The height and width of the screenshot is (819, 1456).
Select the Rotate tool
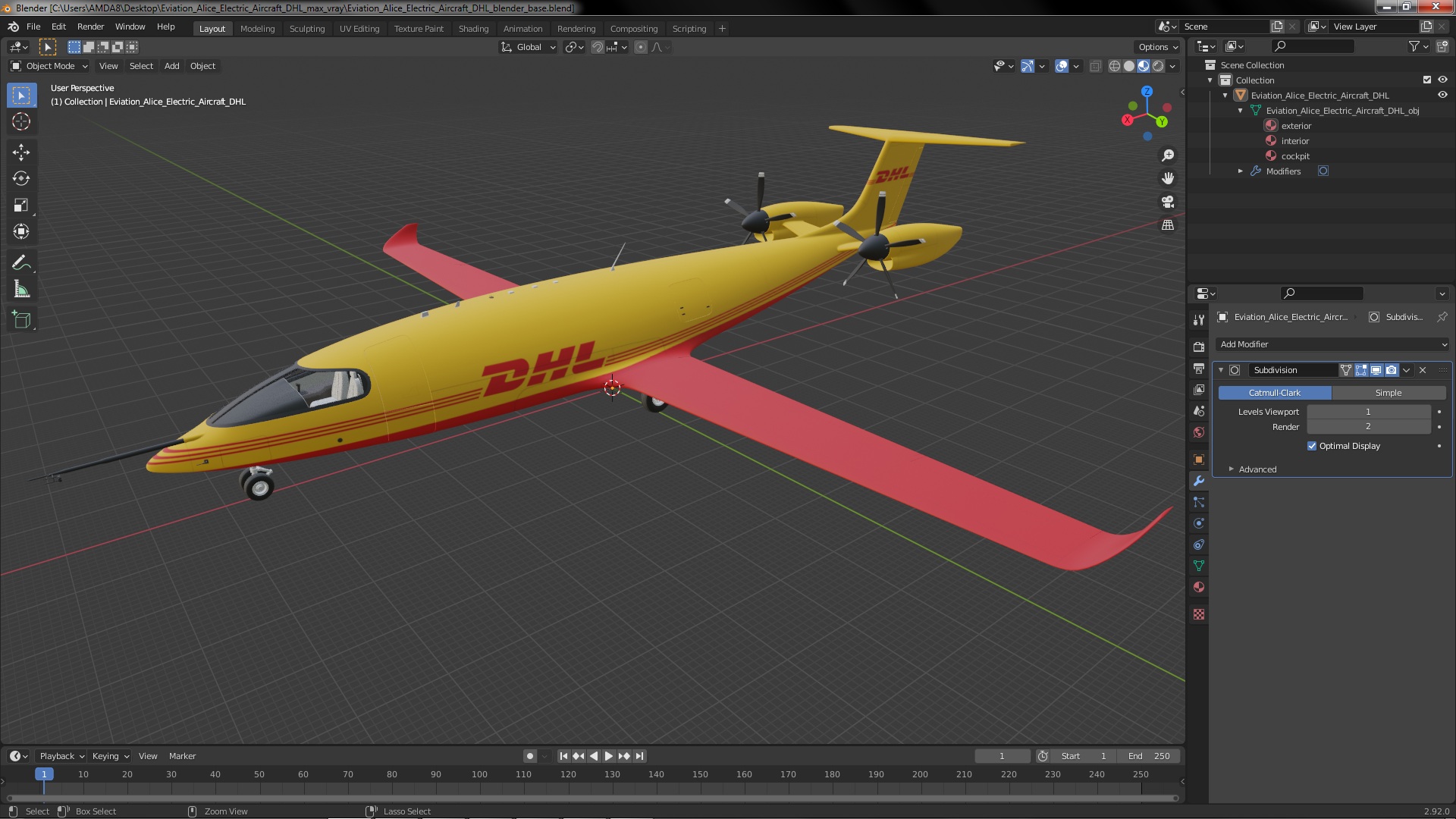click(x=21, y=179)
